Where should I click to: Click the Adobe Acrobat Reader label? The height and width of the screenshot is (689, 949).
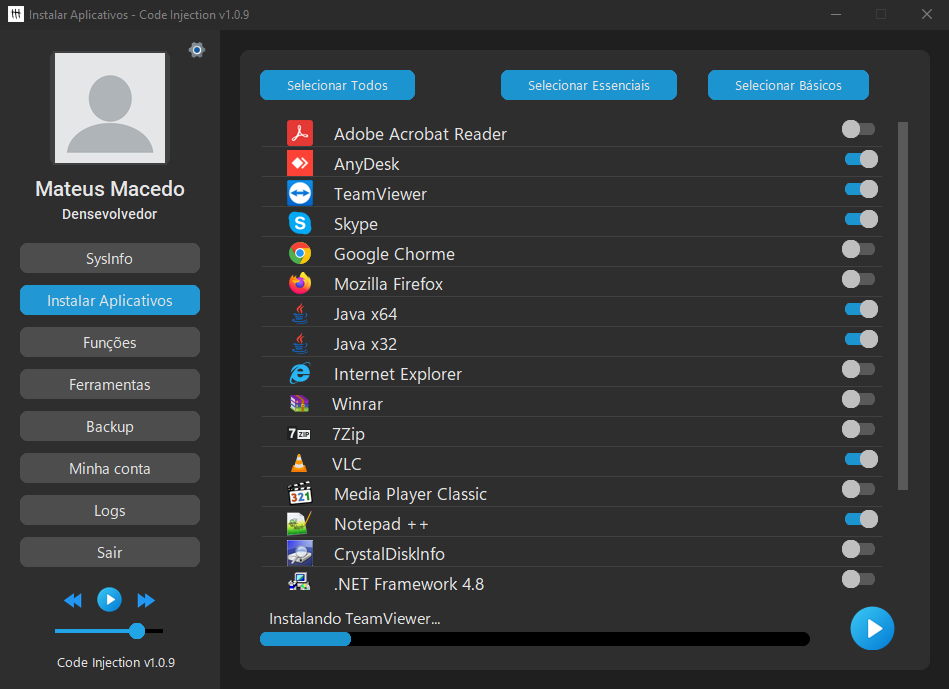420,134
